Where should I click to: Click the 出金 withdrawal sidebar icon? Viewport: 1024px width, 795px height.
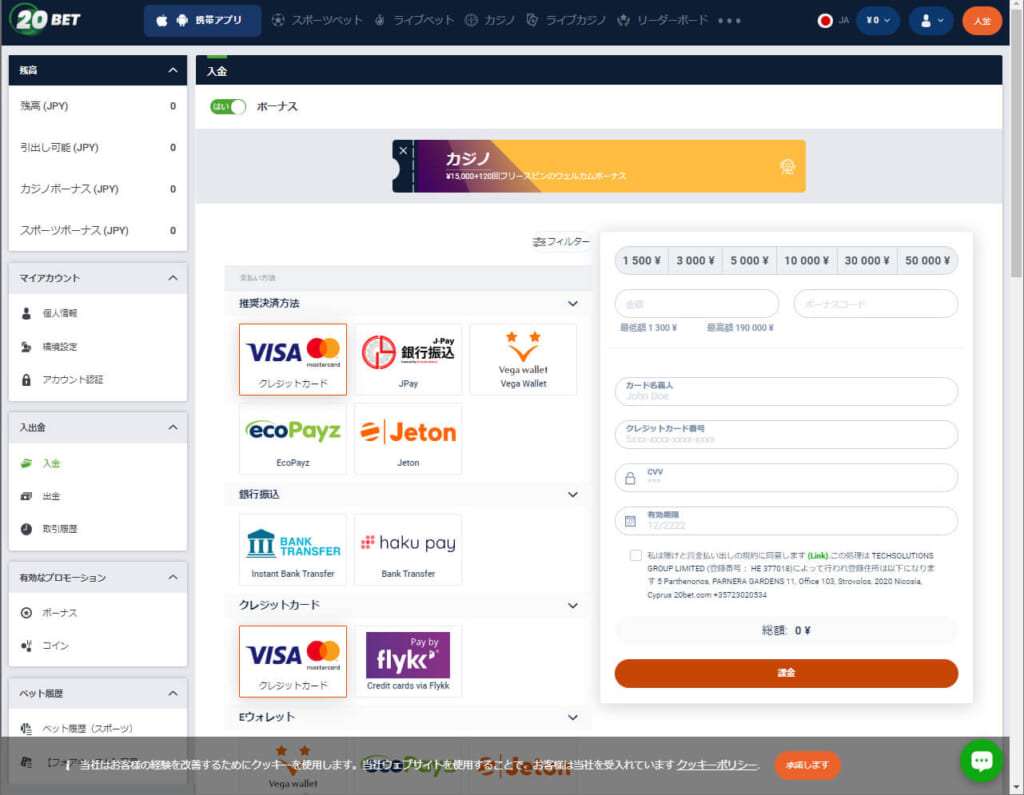(x=26, y=496)
